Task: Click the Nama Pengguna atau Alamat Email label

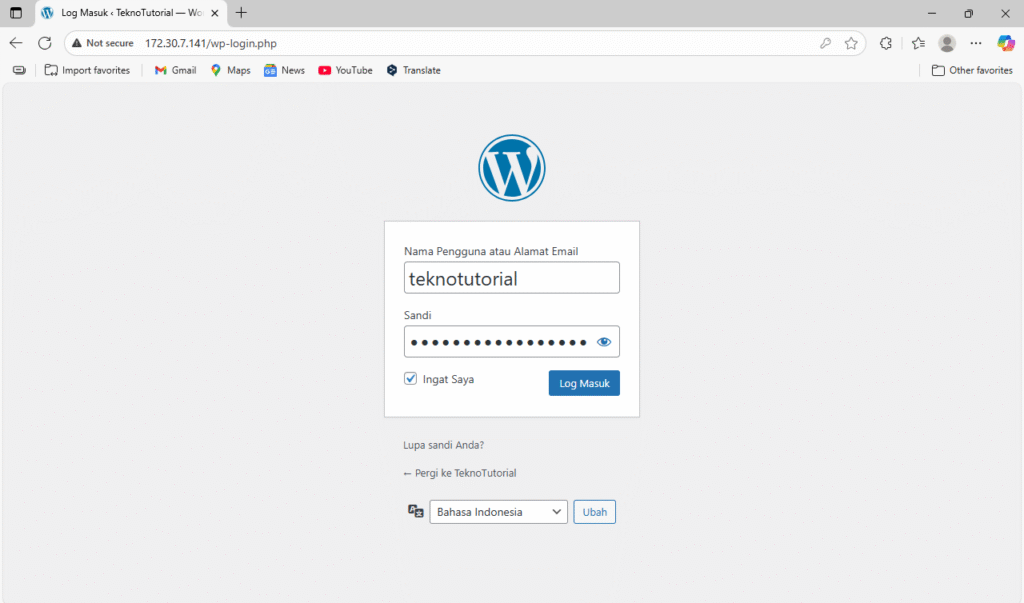Action: (490, 251)
